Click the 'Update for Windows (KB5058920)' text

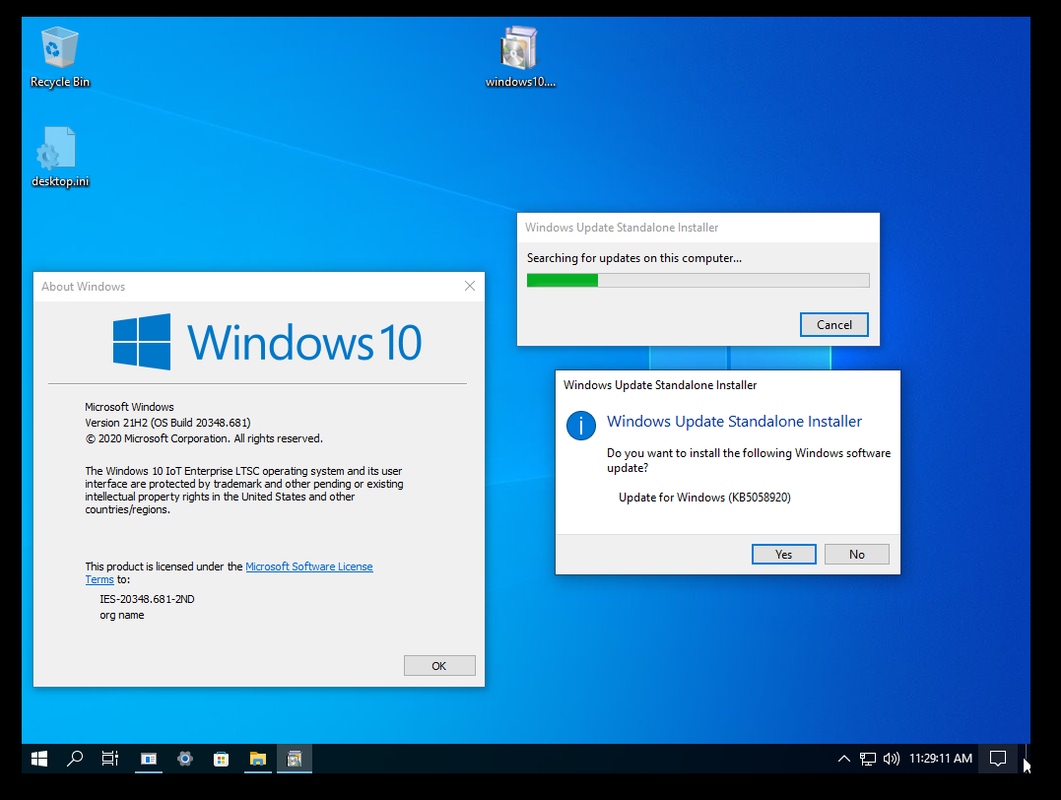coord(704,497)
